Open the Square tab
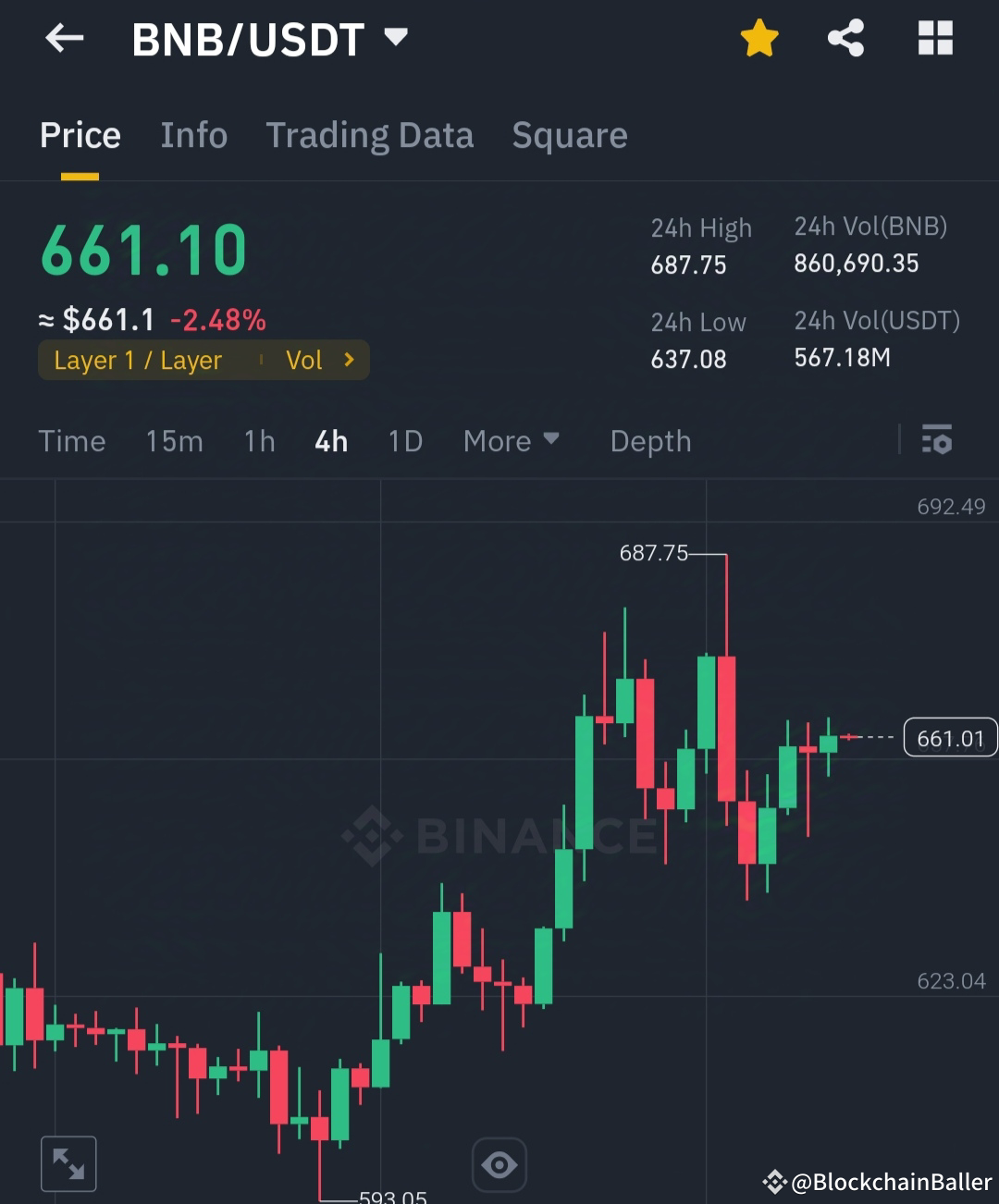The image size is (999, 1204). pos(570,135)
